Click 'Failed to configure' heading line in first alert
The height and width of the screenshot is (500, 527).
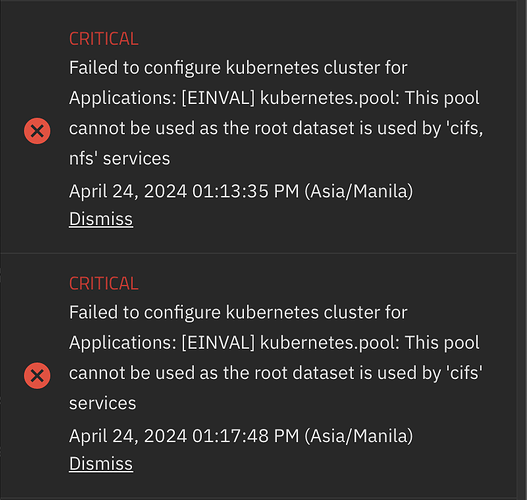click(x=238, y=68)
